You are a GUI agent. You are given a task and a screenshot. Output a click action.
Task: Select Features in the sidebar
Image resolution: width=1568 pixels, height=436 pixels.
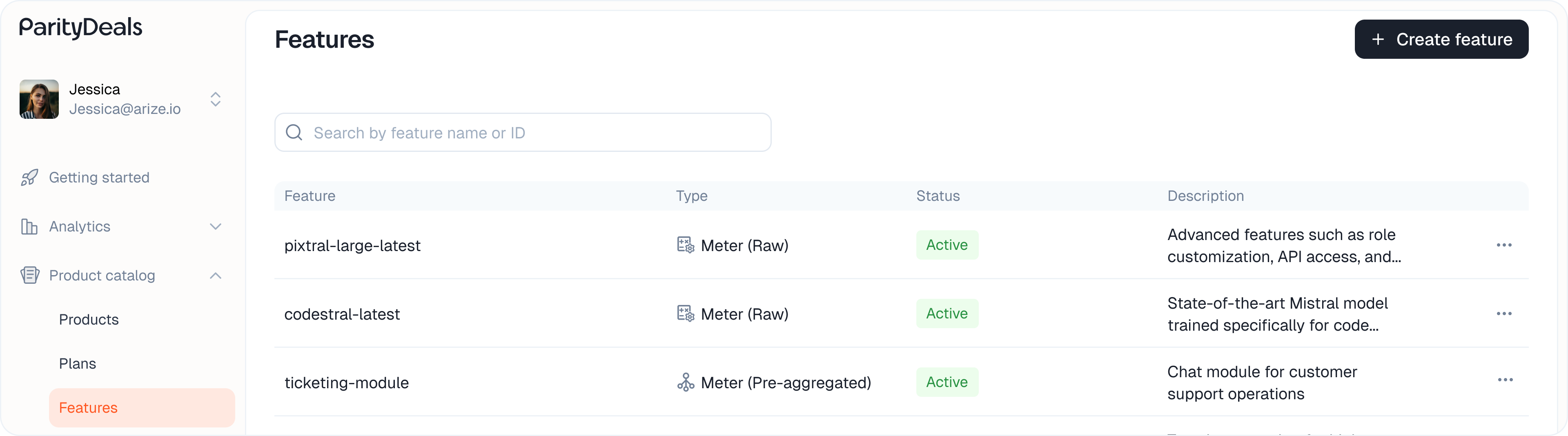click(x=88, y=408)
